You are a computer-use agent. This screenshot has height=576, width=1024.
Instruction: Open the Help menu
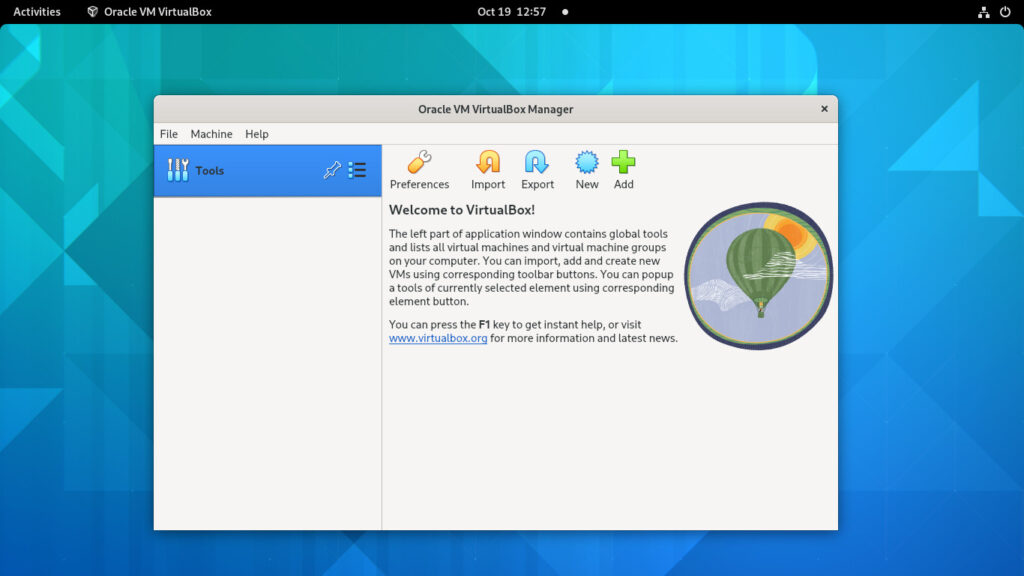tap(257, 134)
